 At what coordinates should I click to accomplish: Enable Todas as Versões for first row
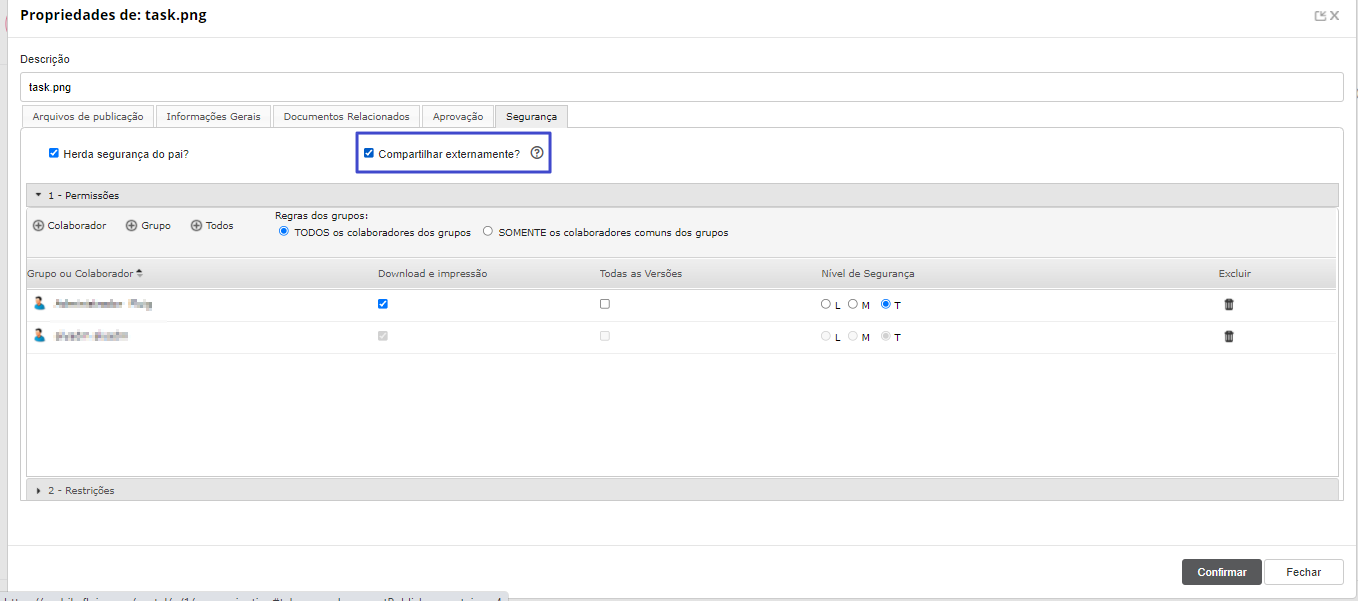pos(605,304)
